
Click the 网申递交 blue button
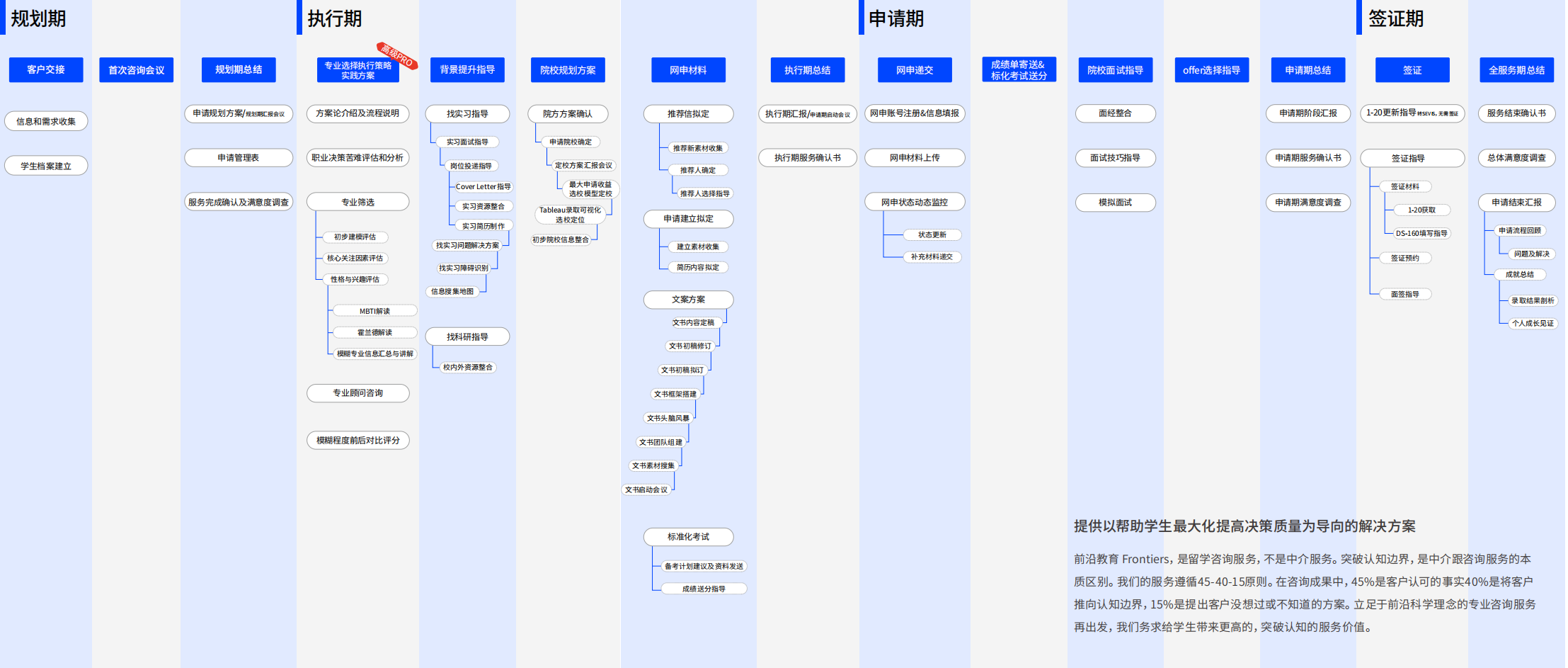point(915,70)
